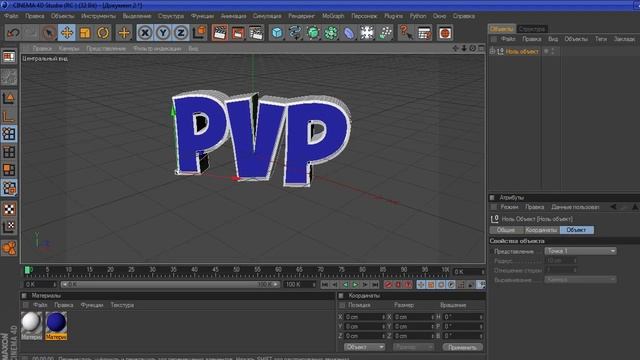
Task: Click the position X input field
Action: pos(364,317)
